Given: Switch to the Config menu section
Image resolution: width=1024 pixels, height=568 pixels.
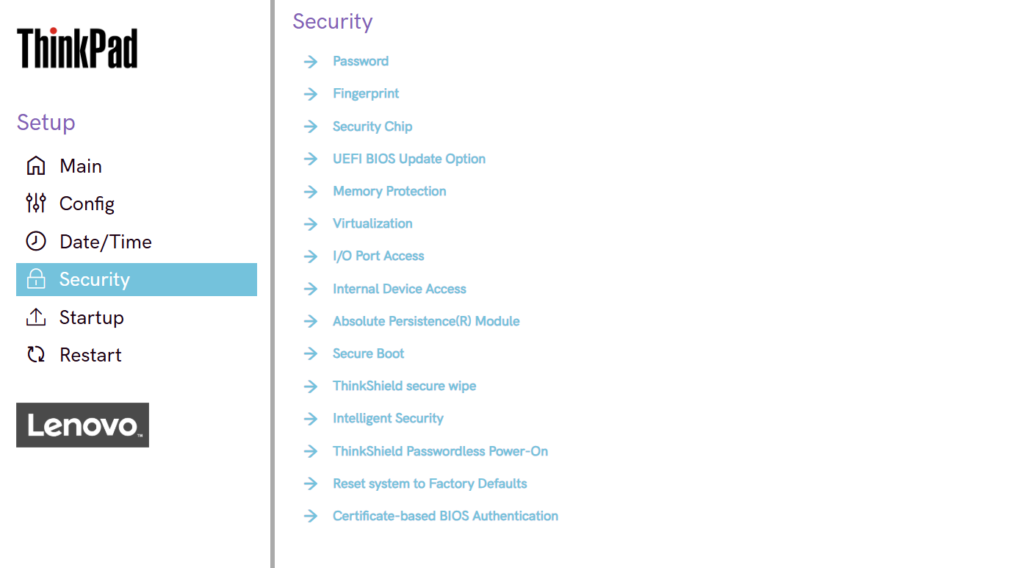Looking at the screenshot, I should (87, 204).
